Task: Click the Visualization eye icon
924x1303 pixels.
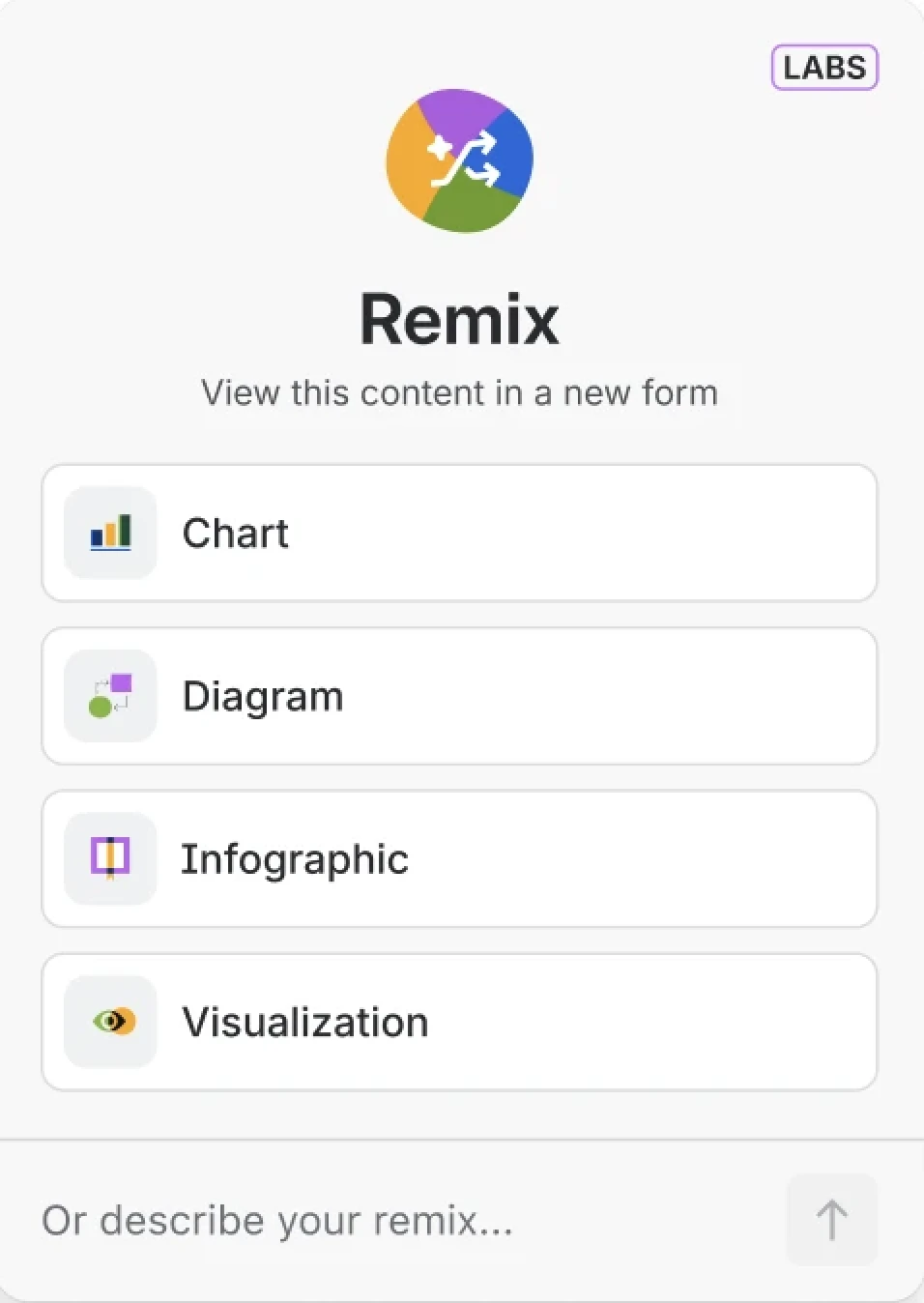Action: coord(109,1021)
